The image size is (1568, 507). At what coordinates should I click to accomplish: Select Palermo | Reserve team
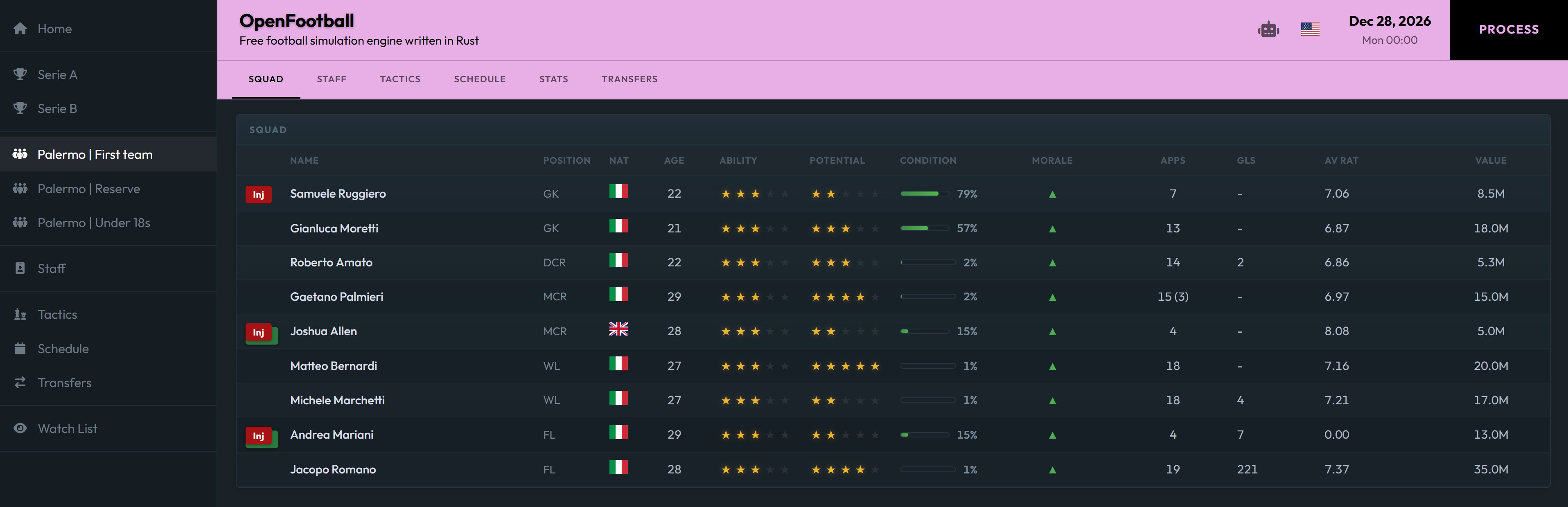[x=89, y=189]
